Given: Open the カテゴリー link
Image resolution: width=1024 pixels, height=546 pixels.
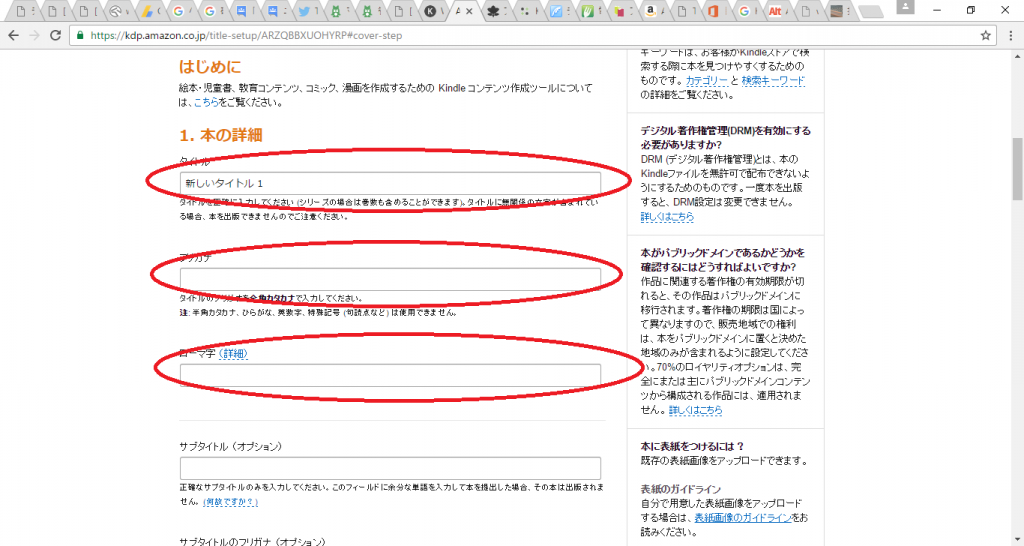Looking at the screenshot, I should coord(707,80).
